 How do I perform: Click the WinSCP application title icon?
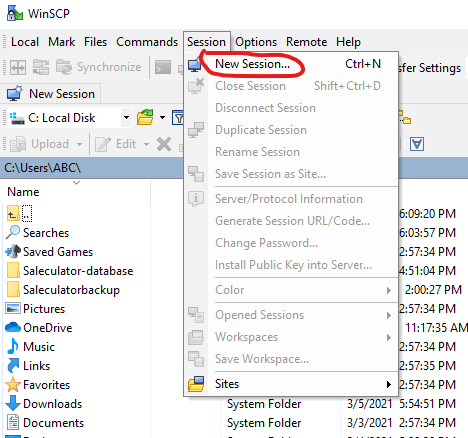pyautogui.click(x=15, y=13)
